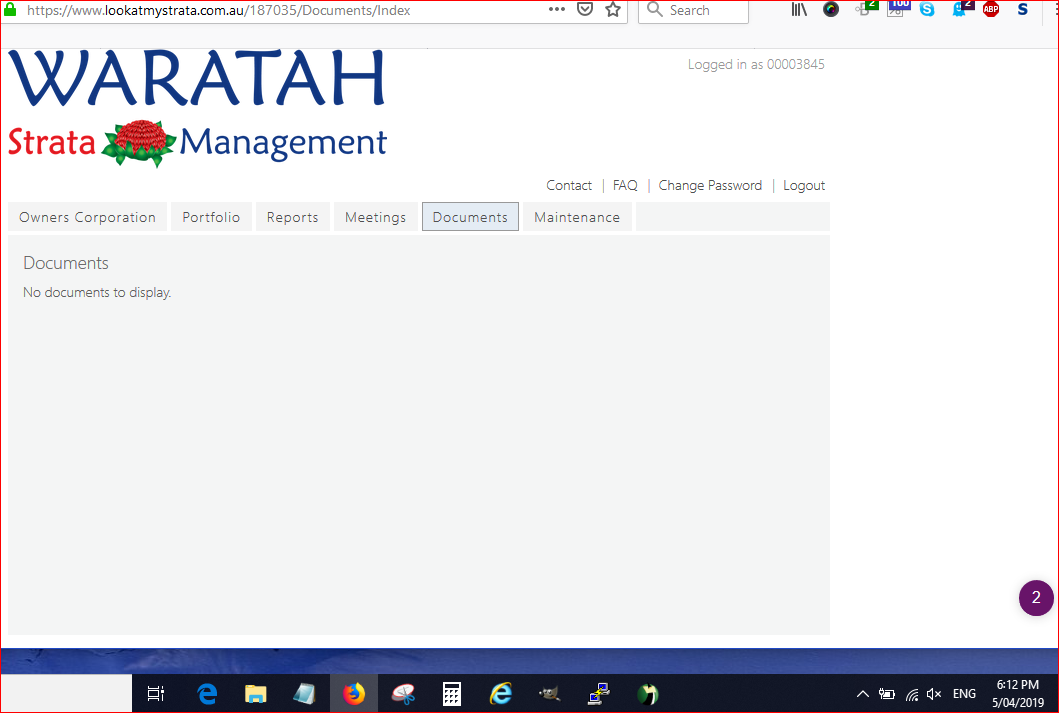Show hidden system tray icons
The image size is (1059, 713).
point(862,694)
